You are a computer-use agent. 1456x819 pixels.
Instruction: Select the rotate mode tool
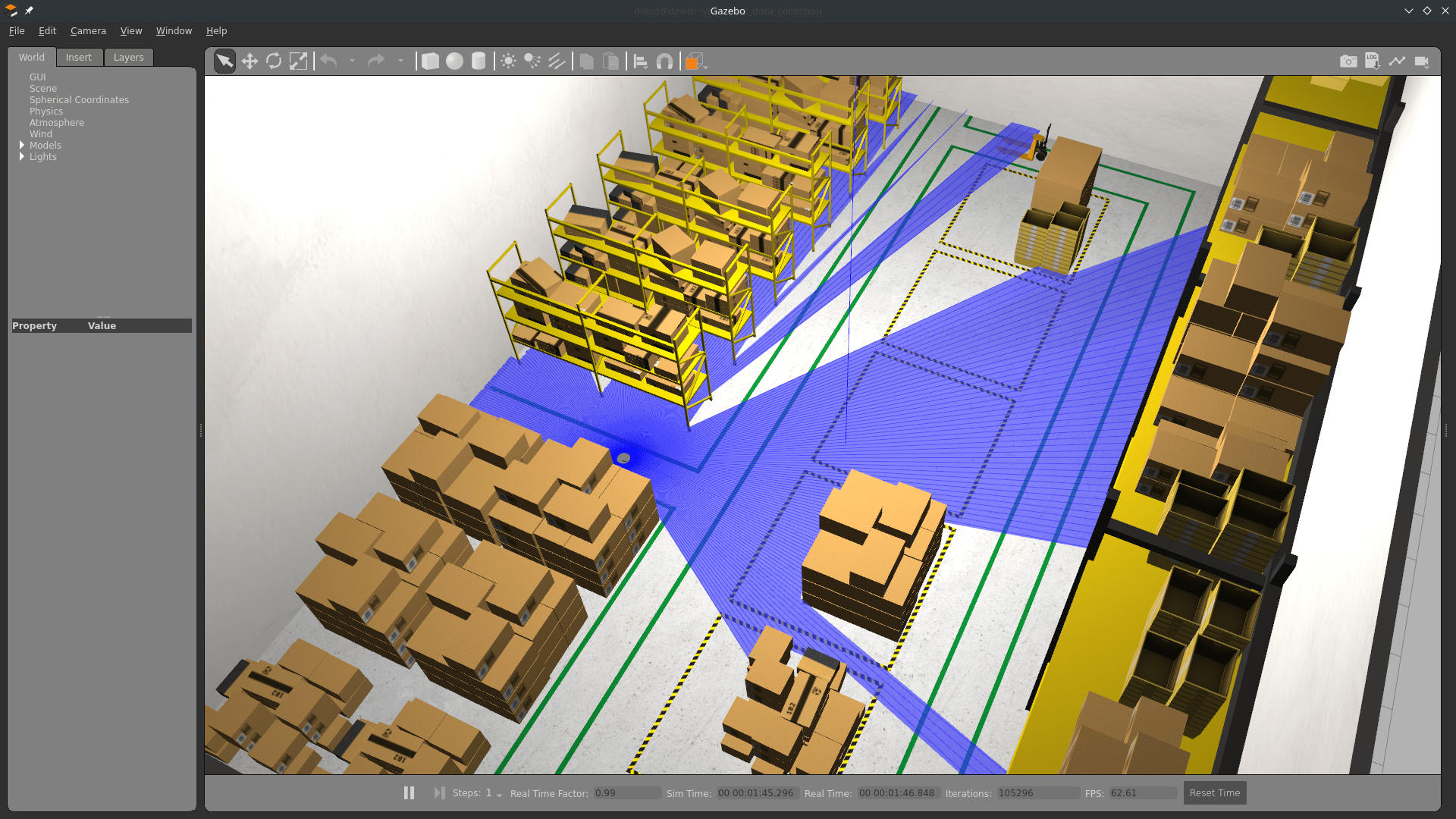click(x=274, y=61)
